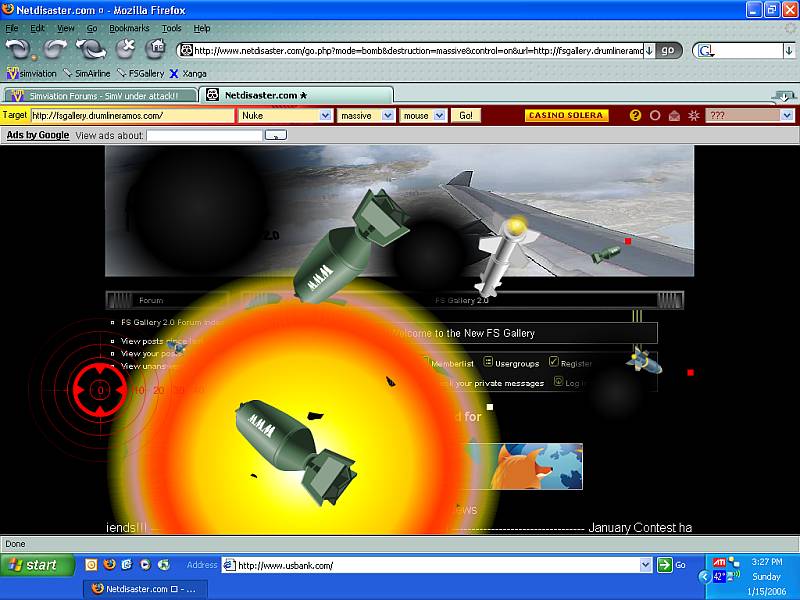This screenshot has width=800, height=600.
Task: Click the envelope mail icon in Netdisaster toolbar
Action: click(674, 116)
